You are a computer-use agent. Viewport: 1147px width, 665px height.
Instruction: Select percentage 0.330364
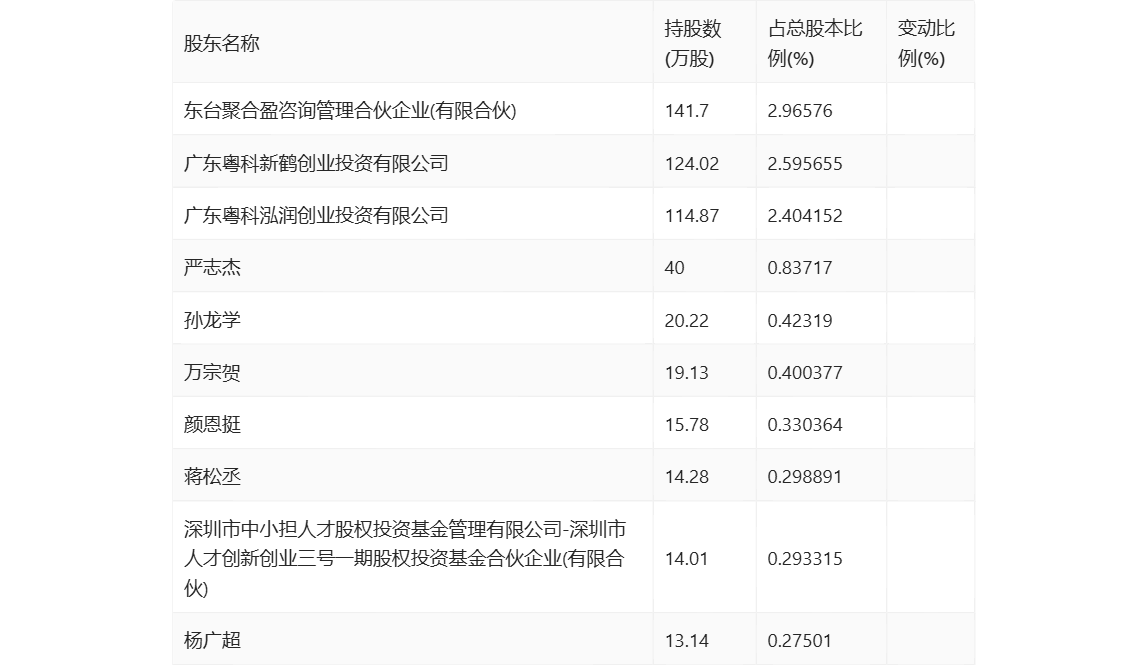coord(805,424)
